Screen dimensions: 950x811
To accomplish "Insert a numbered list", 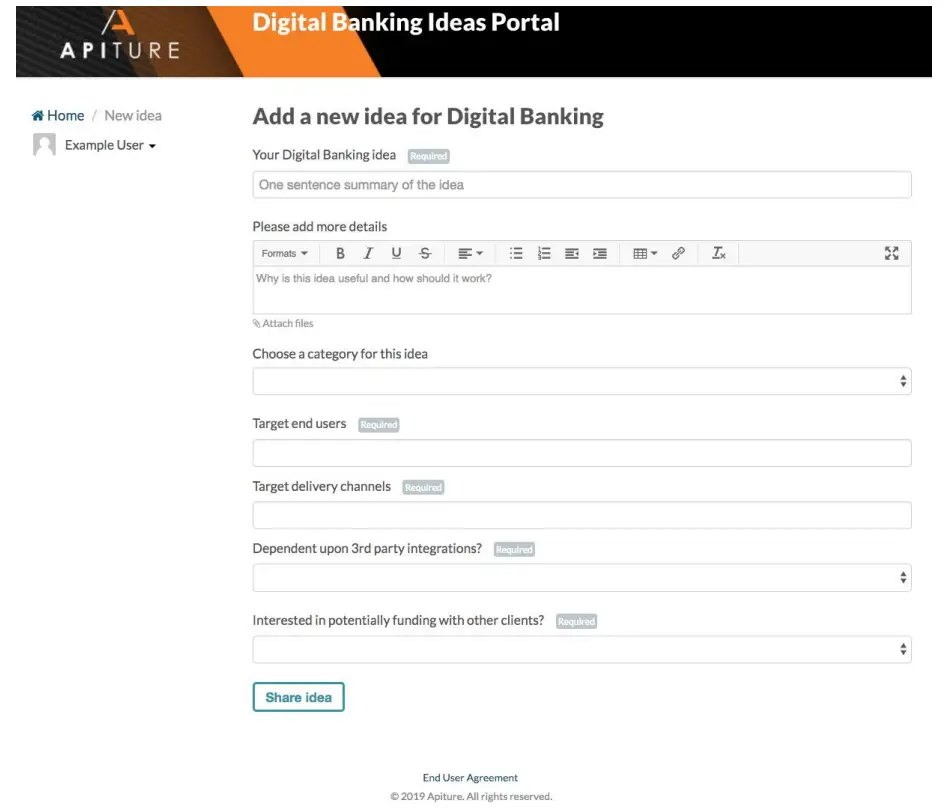I will coord(544,253).
